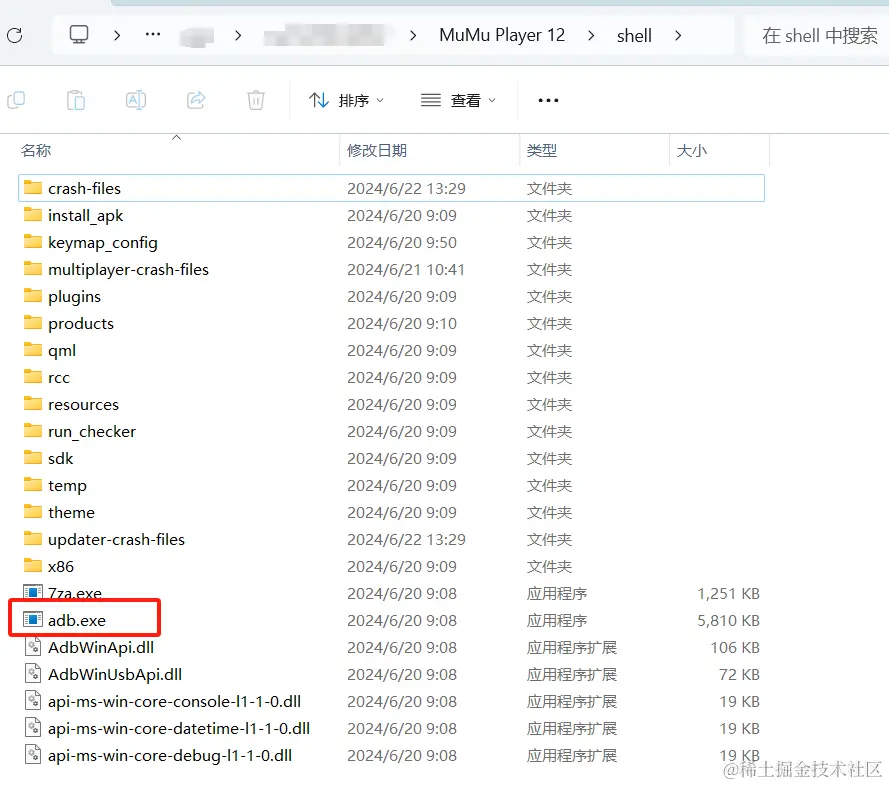The width and height of the screenshot is (889, 786).
Task: Select the AdbWinApi.dll file icon
Action: click(x=33, y=646)
